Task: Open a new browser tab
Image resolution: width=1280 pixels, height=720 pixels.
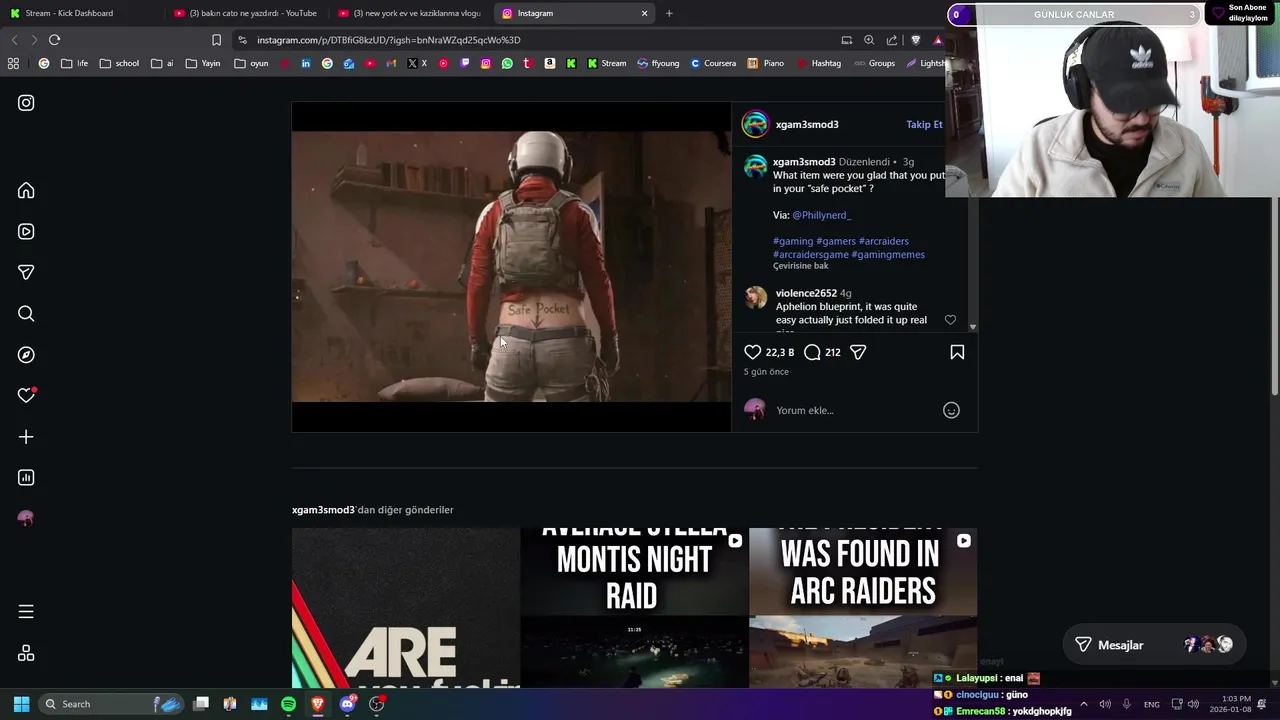Action: (x=669, y=13)
